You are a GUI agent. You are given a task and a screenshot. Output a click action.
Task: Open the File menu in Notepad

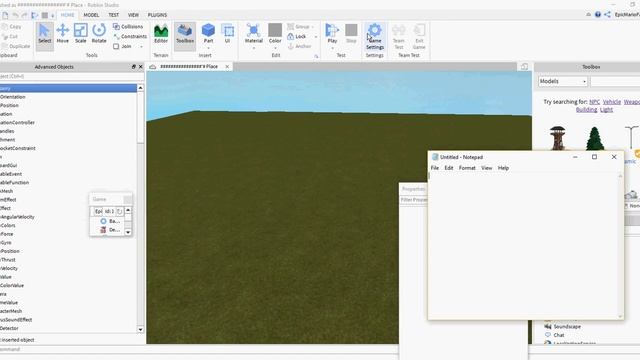pyautogui.click(x=435, y=168)
